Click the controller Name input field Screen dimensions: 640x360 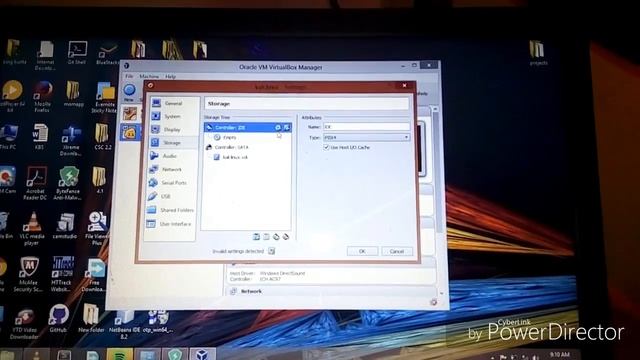pyautogui.click(x=366, y=127)
